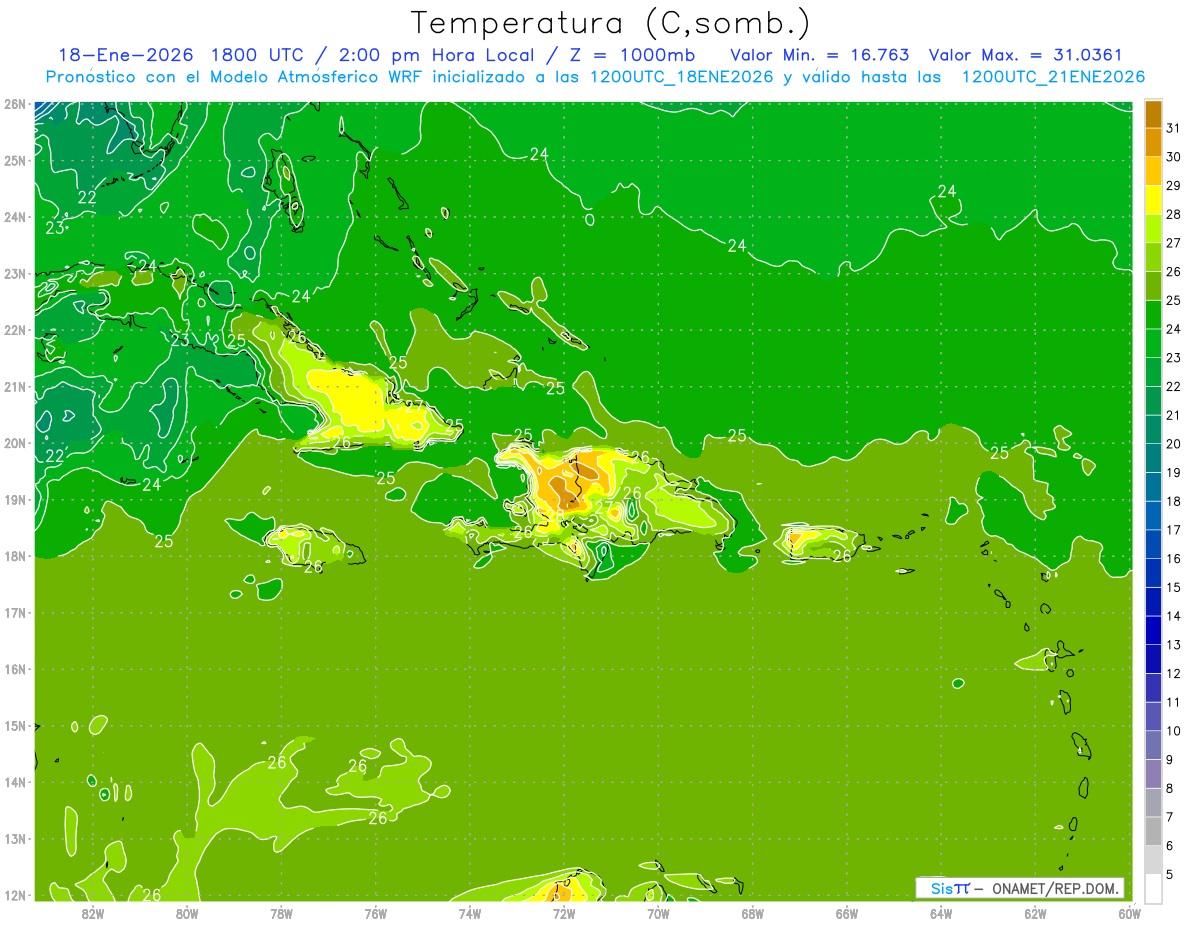Click the '74W' longitude axis label

point(470,913)
